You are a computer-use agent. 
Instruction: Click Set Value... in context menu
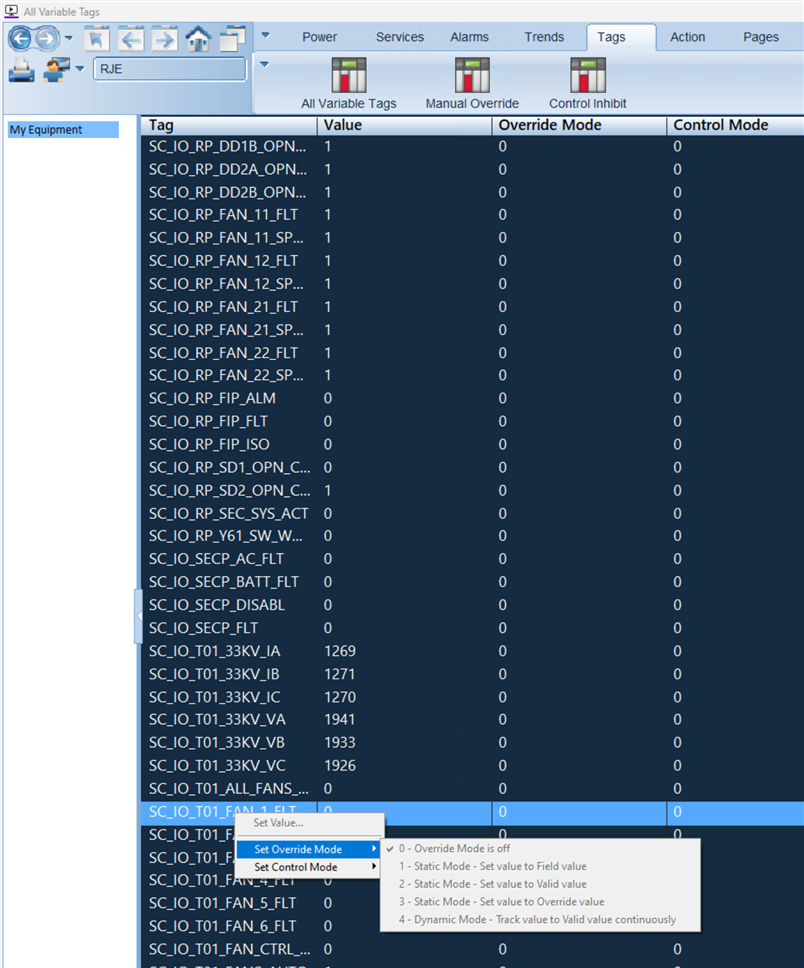tap(278, 823)
